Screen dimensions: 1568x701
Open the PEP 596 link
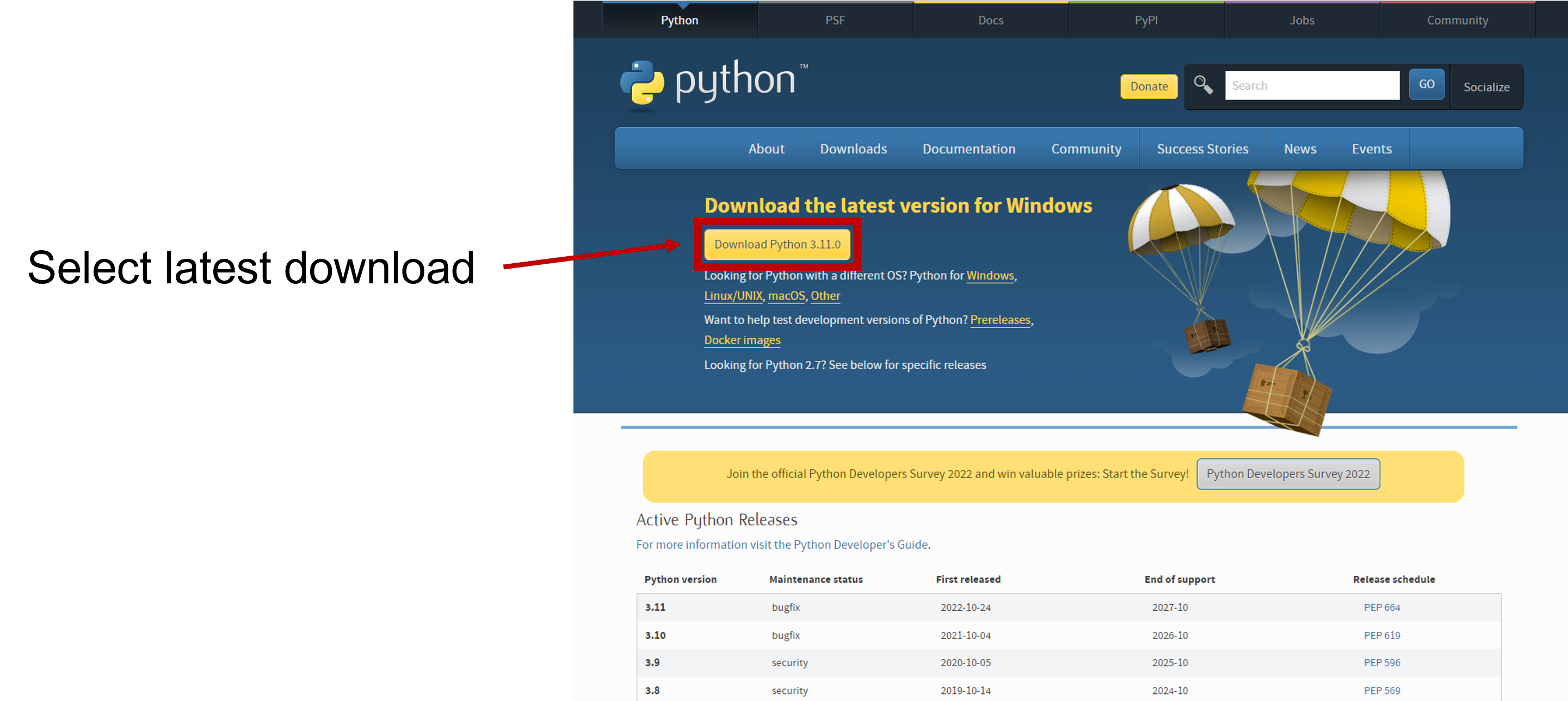pyautogui.click(x=1381, y=663)
